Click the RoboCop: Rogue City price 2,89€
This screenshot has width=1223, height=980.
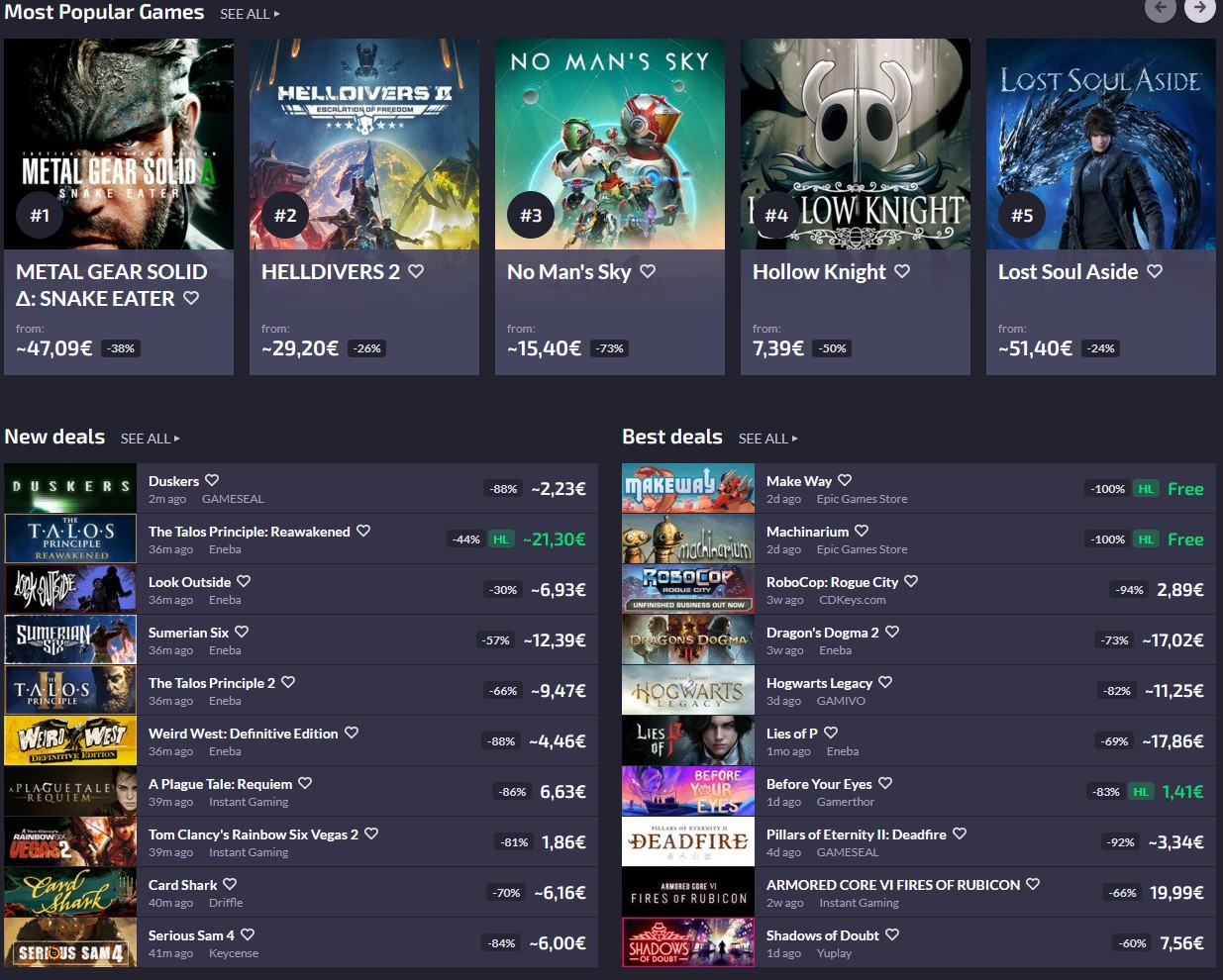coord(1180,590)
